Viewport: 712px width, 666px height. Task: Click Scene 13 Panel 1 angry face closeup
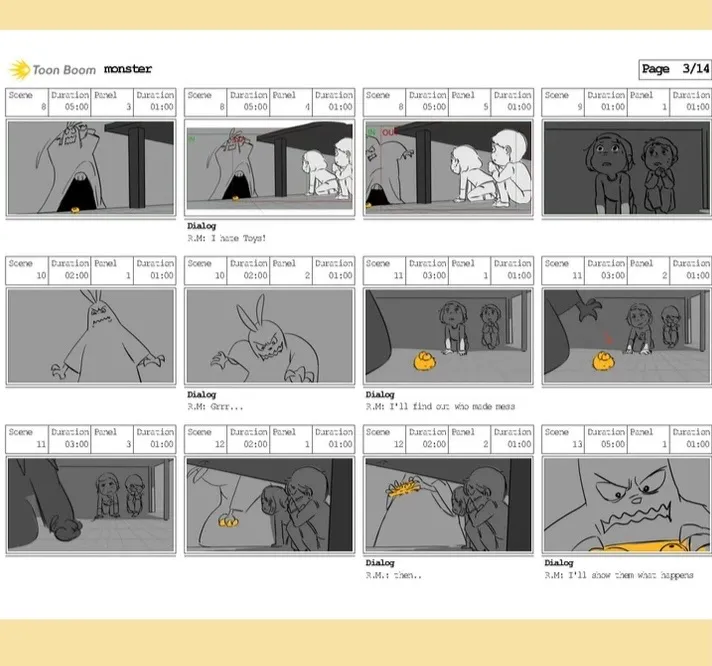pos(627,504)
